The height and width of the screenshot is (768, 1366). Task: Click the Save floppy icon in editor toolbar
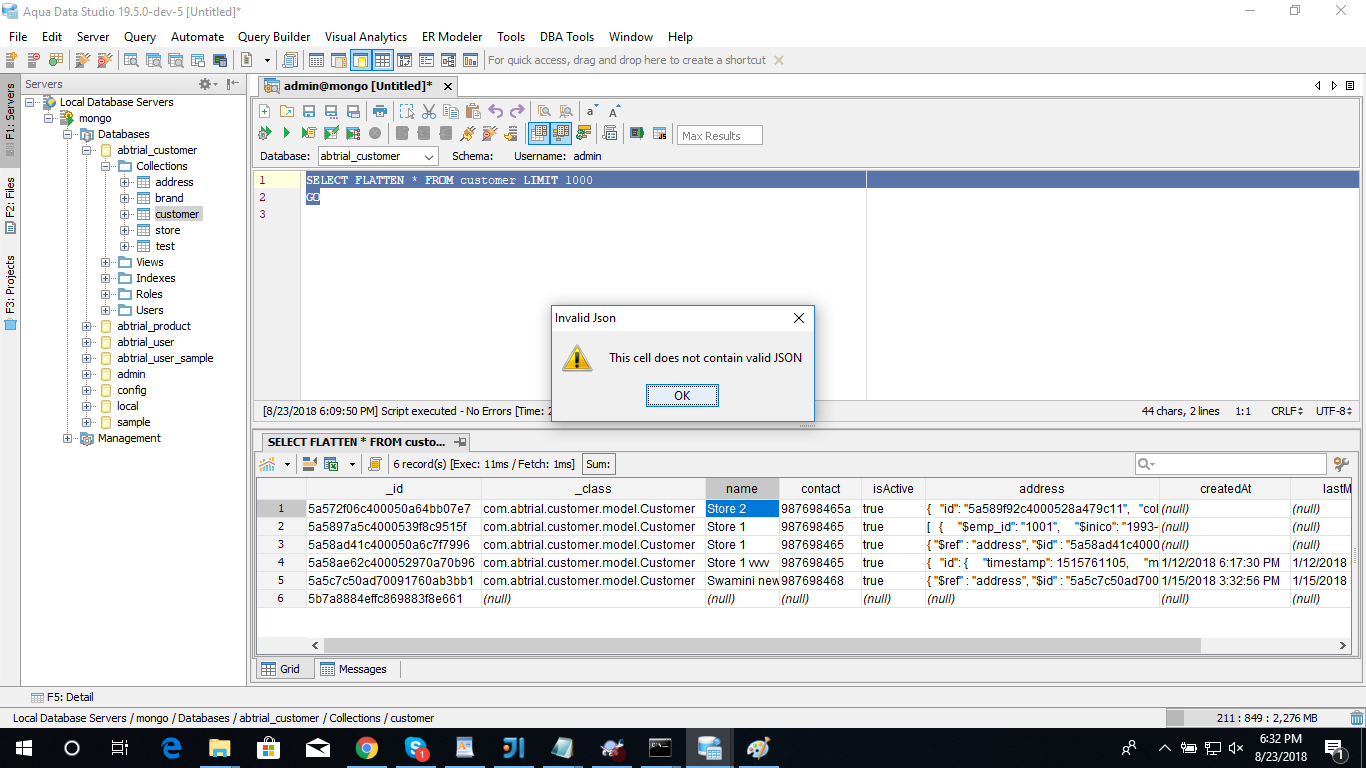coord(309,111)
